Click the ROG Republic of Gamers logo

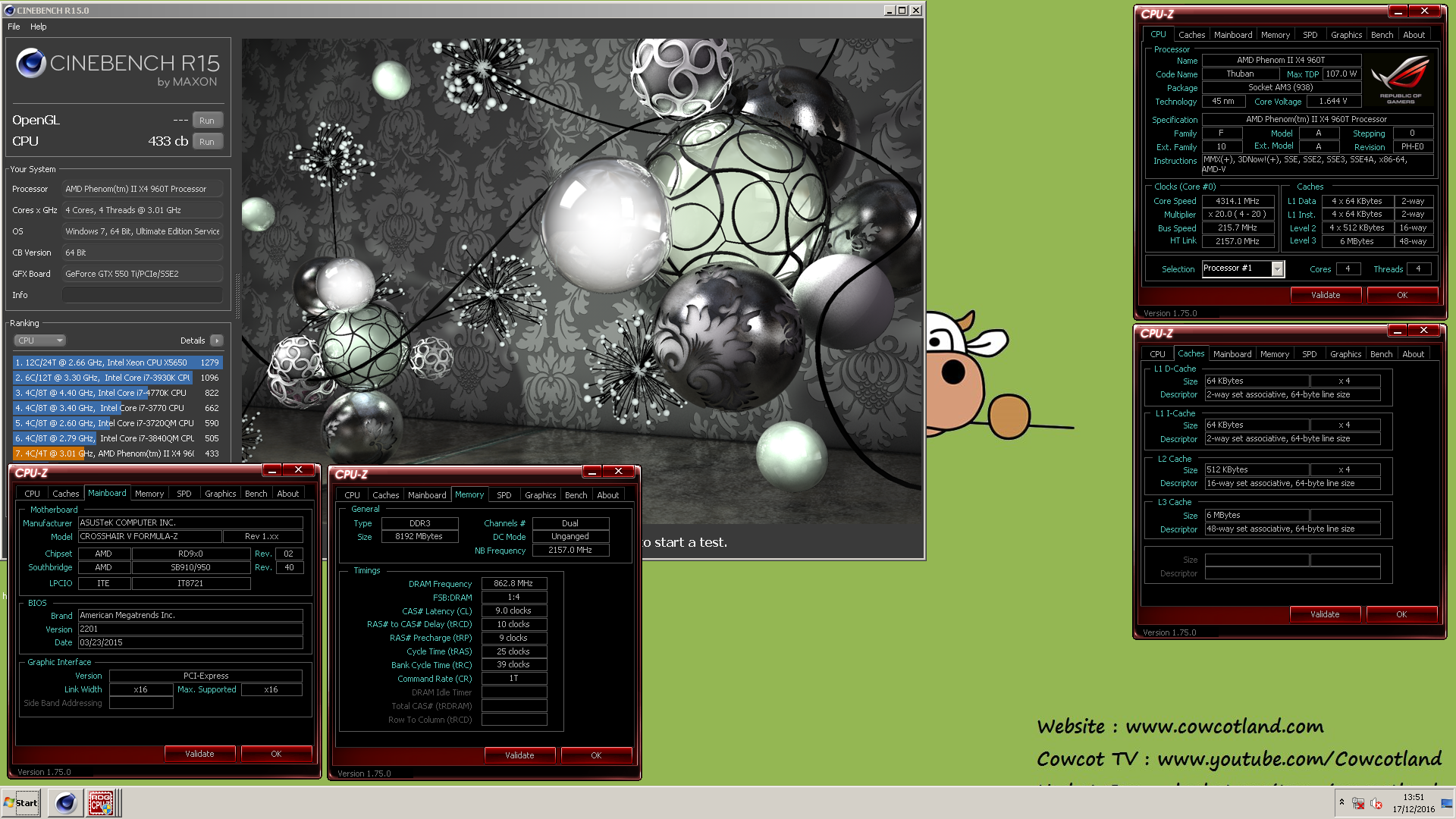point(1400,79)
